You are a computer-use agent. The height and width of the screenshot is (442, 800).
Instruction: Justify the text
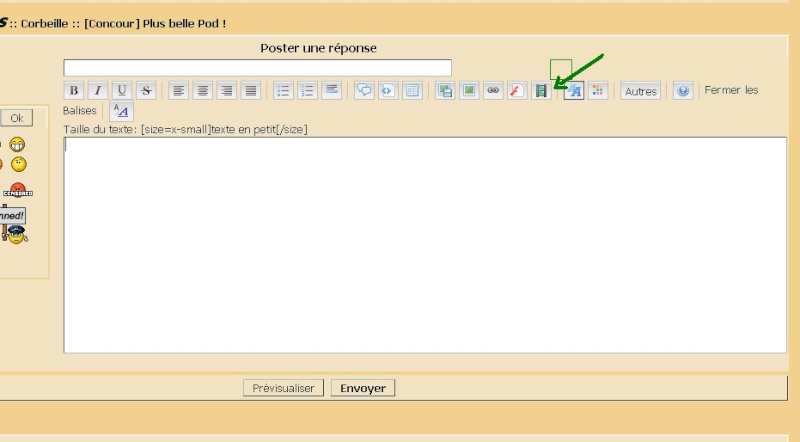251,91
